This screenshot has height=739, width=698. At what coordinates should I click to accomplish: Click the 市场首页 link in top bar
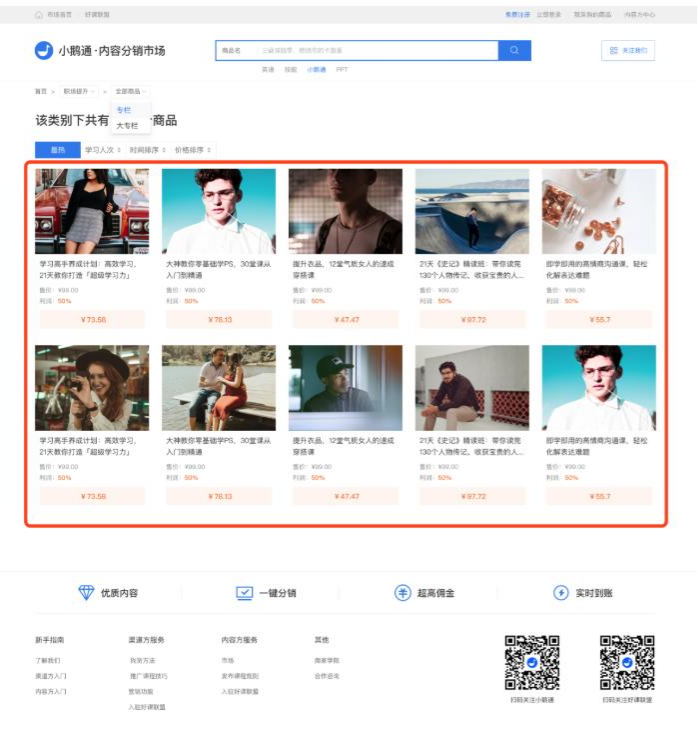click(59, 15)
